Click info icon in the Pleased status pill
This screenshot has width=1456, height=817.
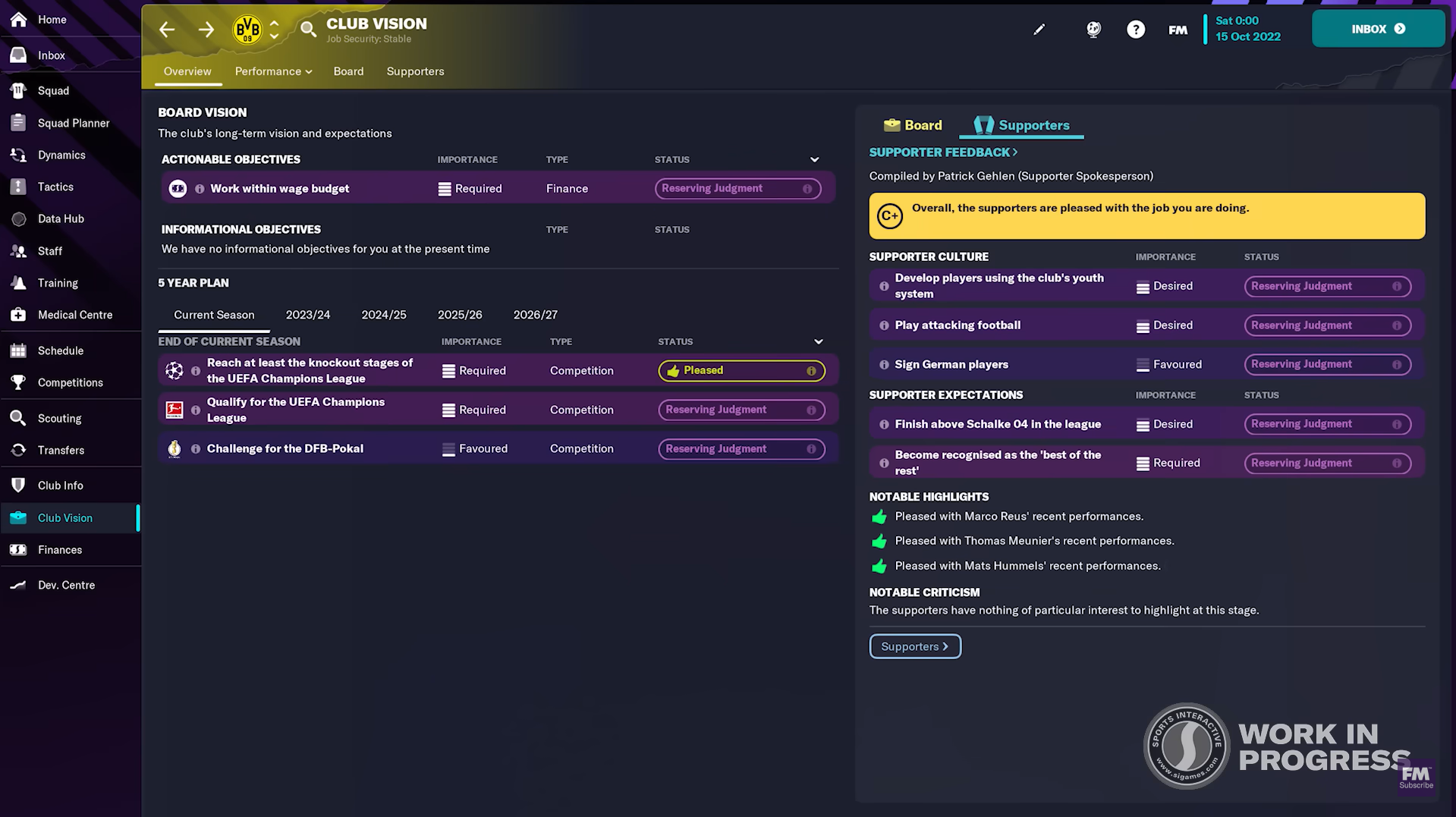811,371
